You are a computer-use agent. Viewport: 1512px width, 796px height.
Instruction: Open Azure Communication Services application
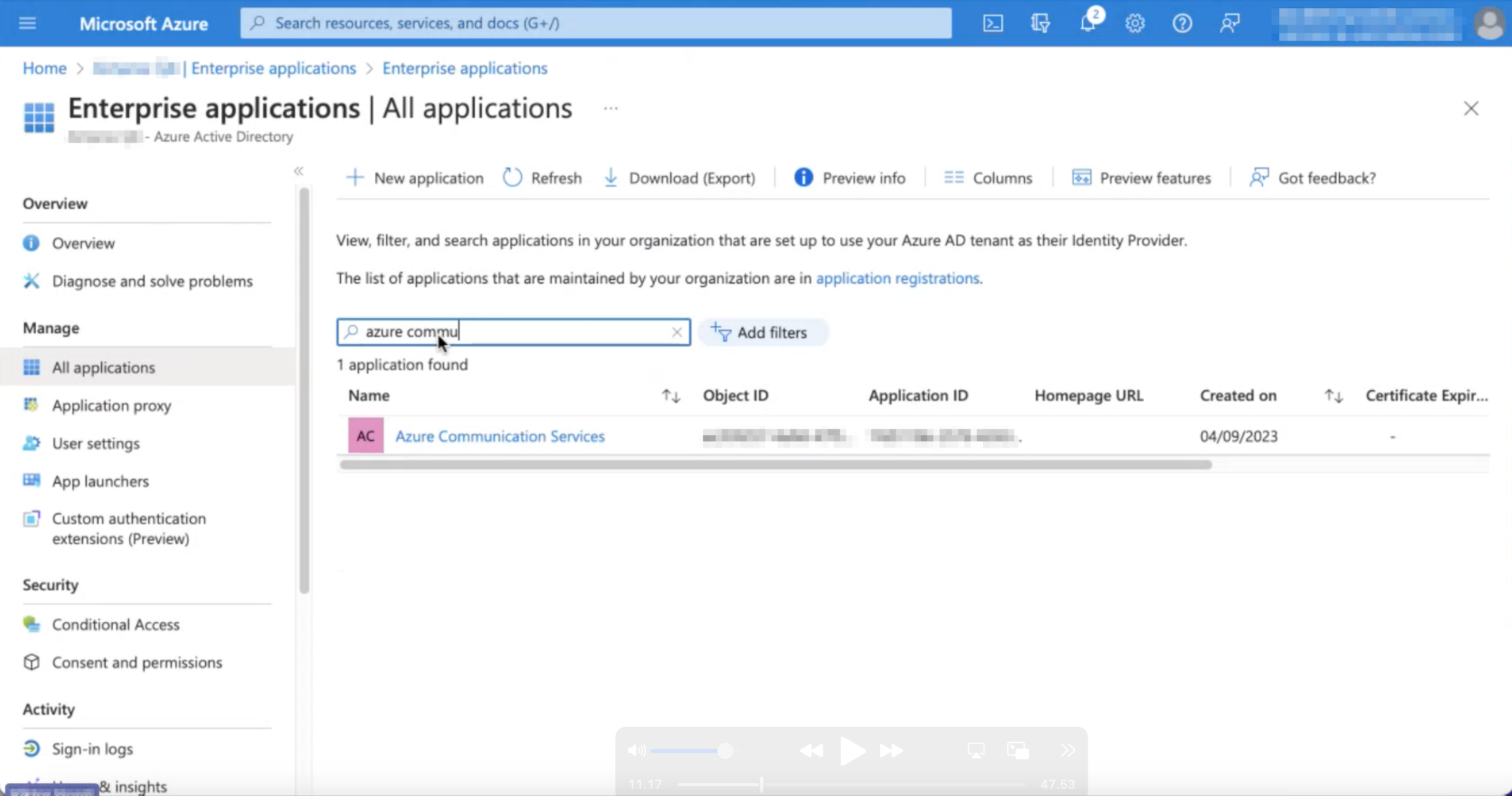tap(500, 436)
